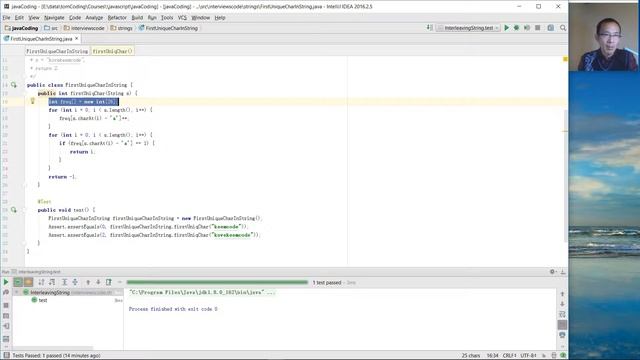This screenshot has width=640, height=360.
Task: Hide the Run tool window
Action: pyautogui.click(x=563, y=271)
